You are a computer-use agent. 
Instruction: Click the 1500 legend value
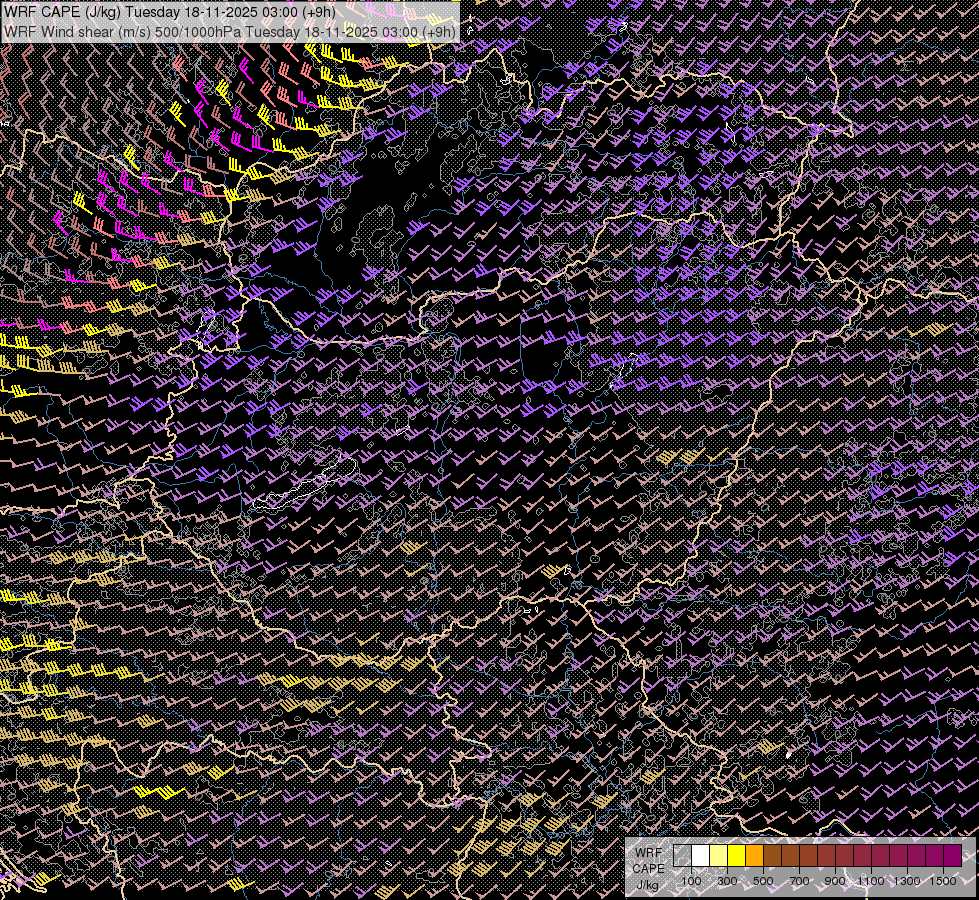click(943, 881)
